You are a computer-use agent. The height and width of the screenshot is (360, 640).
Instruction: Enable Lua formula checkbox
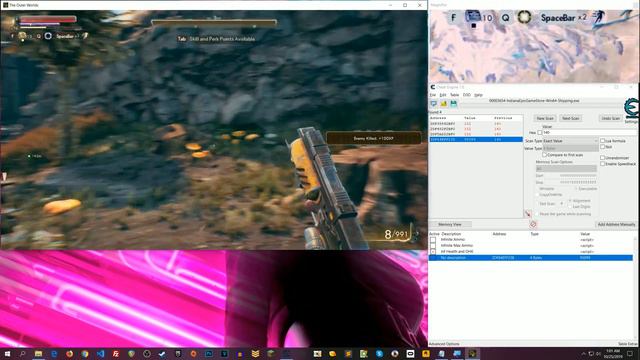tap(602, 141)
